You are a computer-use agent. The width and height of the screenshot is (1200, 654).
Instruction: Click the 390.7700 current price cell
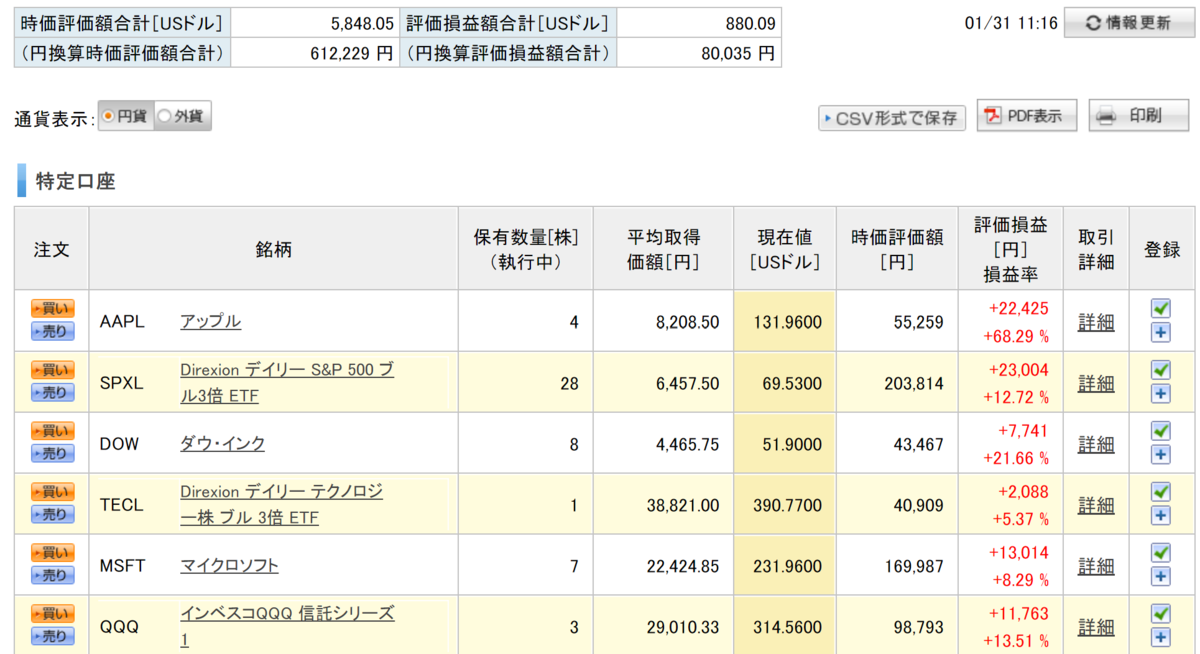click(x=785, y=505)
